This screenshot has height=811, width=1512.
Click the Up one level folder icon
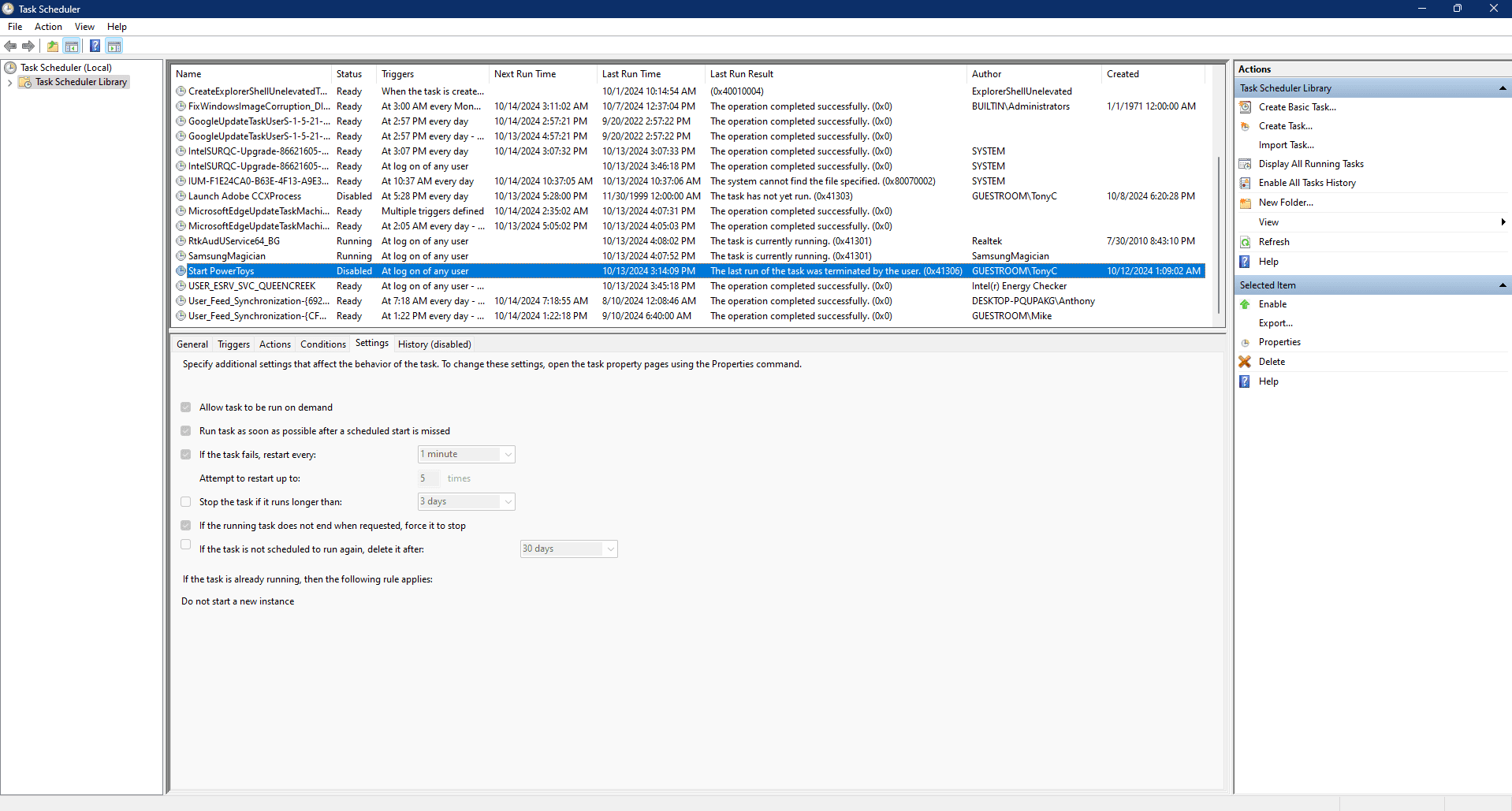pos(53,46)
